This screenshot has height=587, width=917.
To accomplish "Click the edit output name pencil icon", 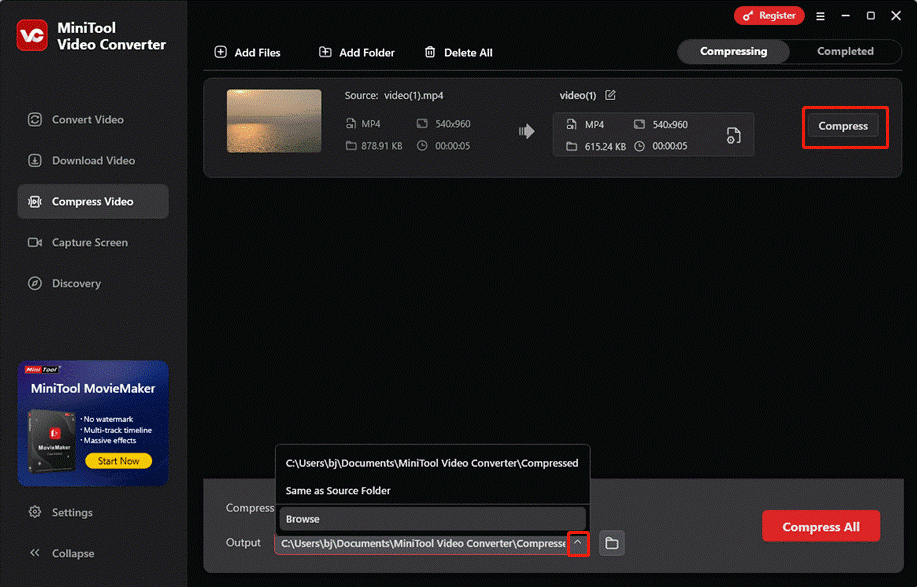I will point(610,96).
